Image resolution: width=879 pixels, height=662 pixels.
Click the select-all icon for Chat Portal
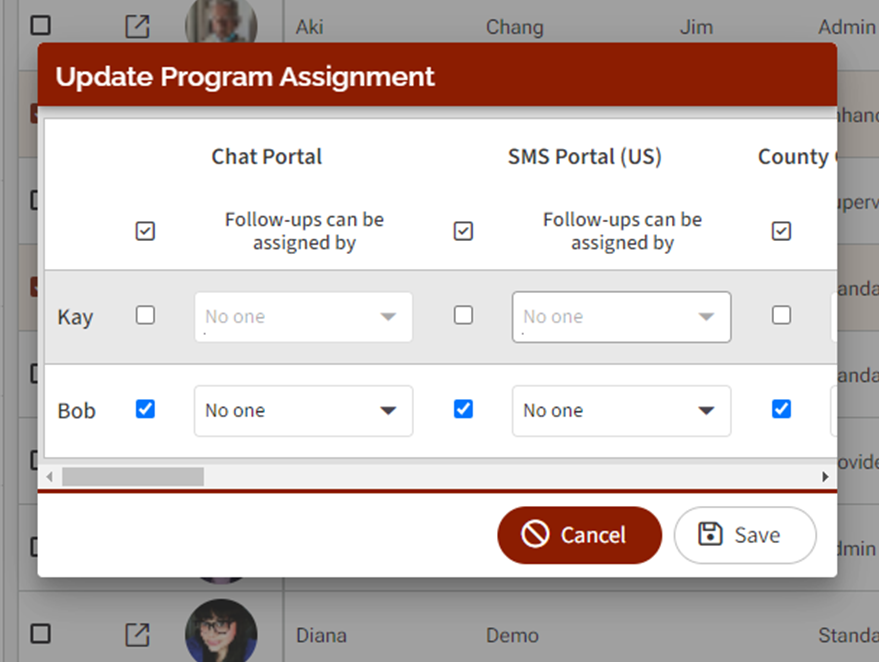145,231
